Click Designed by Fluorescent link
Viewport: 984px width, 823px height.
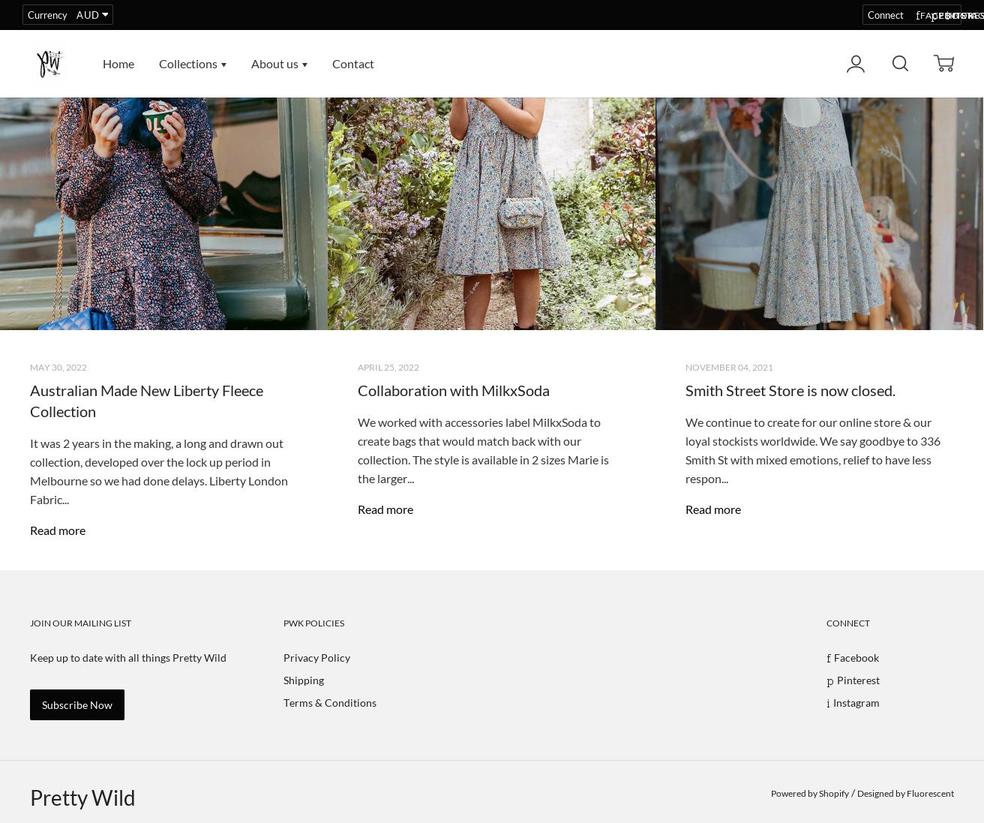tap(906, 793)
